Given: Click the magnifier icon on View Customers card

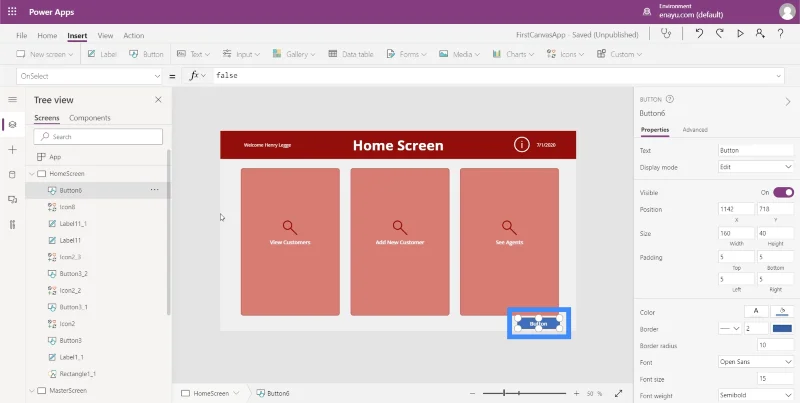Looking at the screenshot, I should click(290, 228).
